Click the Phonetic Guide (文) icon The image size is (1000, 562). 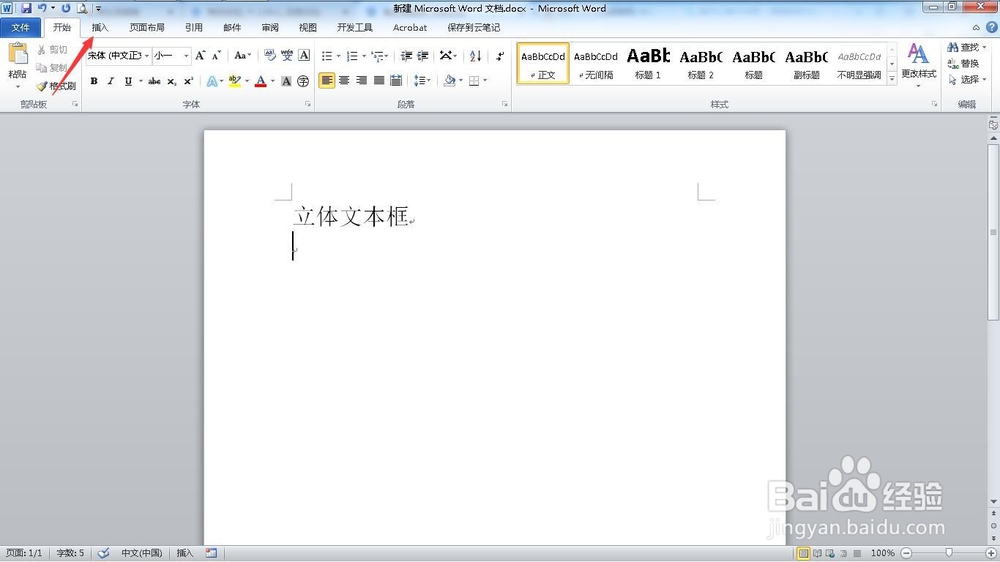pyautogui.click(x=287, y=55)
